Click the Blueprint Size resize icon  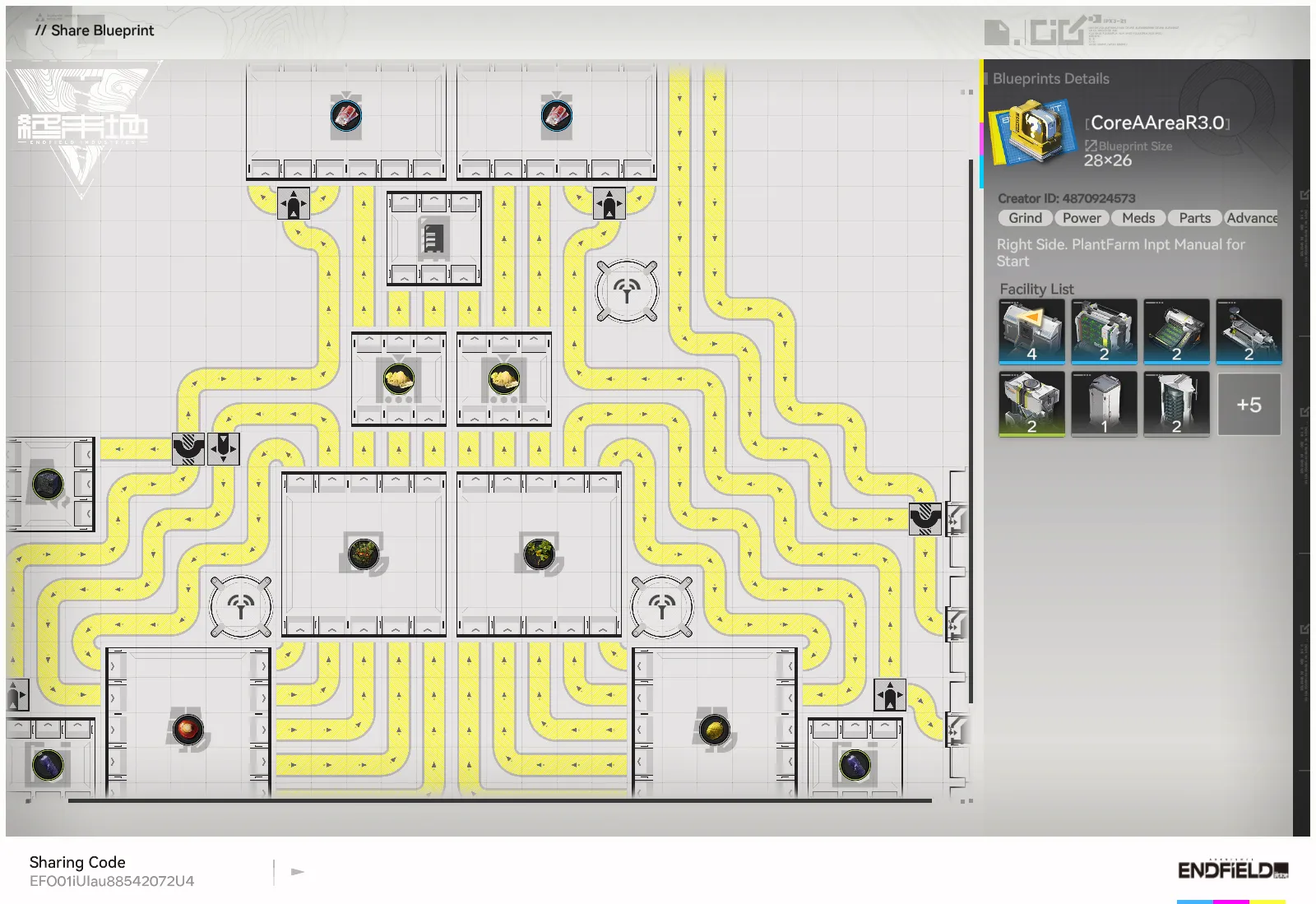coord(1091,146)
